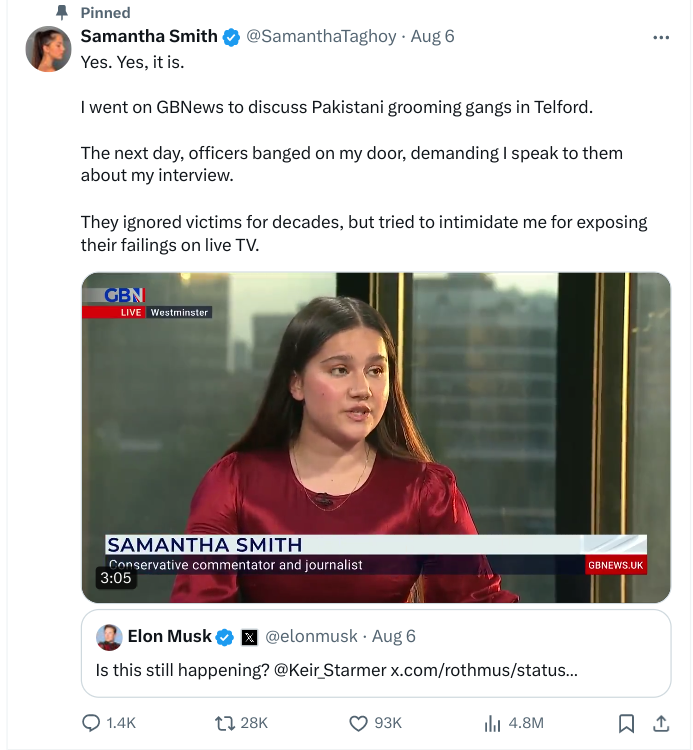Open the three-dot more options menu

[660, 37]
